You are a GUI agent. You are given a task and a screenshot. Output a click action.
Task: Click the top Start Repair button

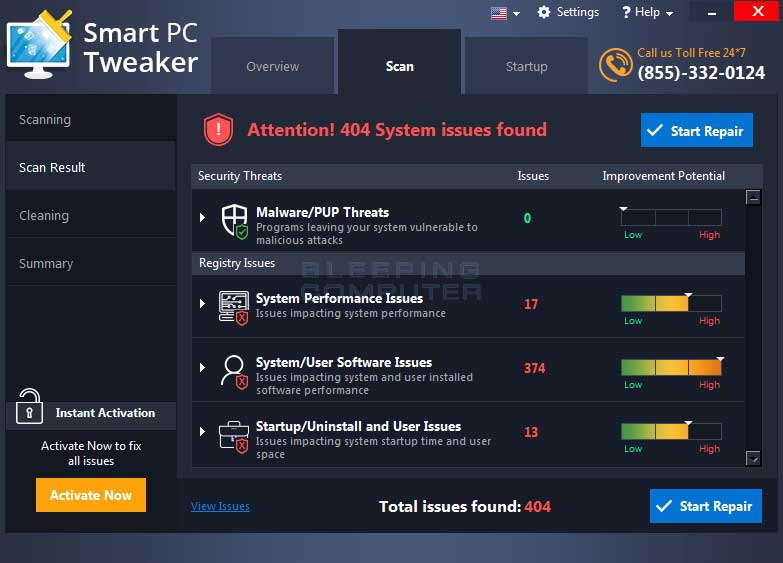pyautogui.click(x=697, y=130)
